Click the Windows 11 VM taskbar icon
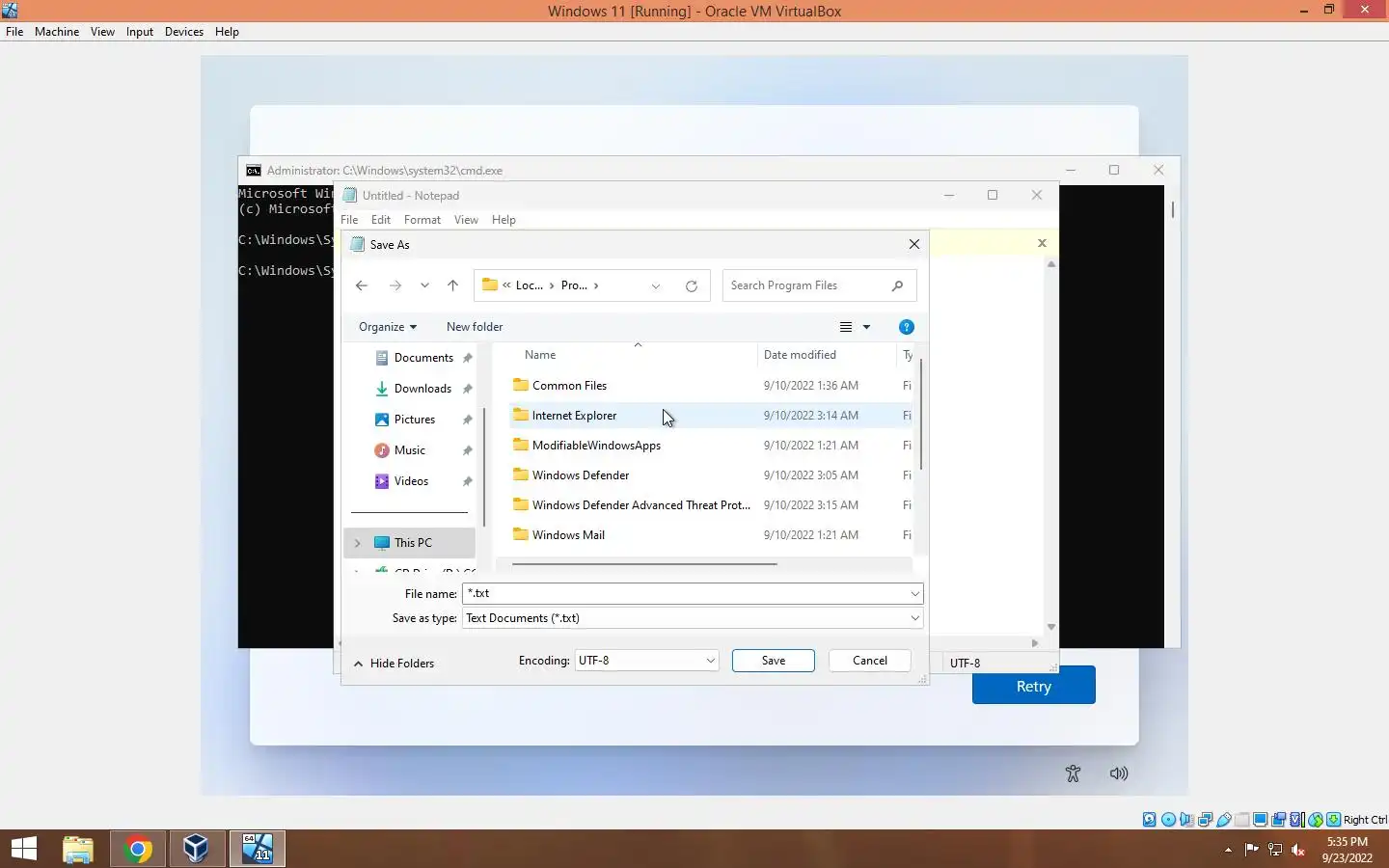This screenshot has width=1389, height=868. (x=258, y=849)
